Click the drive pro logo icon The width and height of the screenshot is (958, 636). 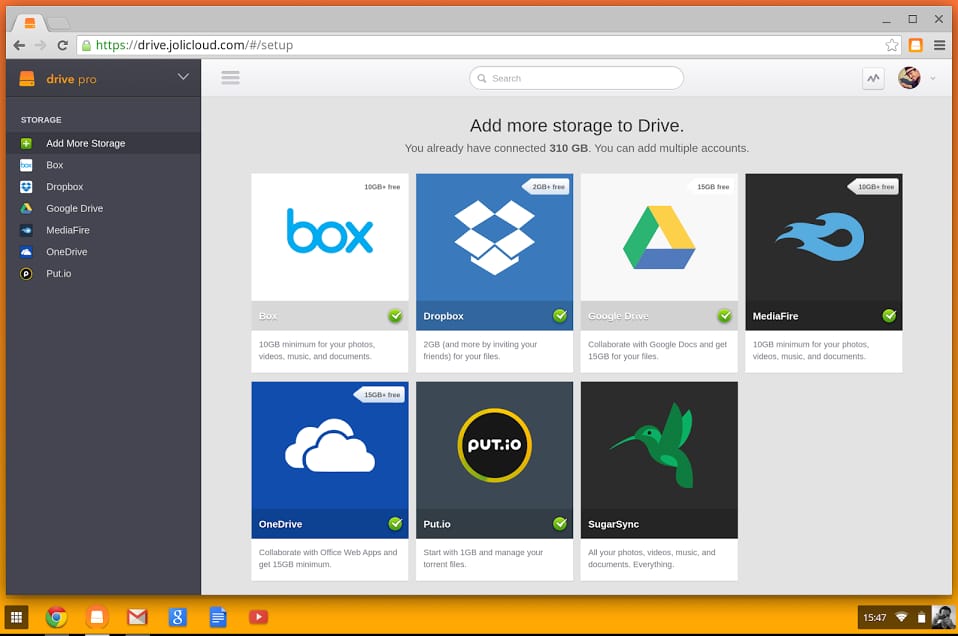pos(27,79)
